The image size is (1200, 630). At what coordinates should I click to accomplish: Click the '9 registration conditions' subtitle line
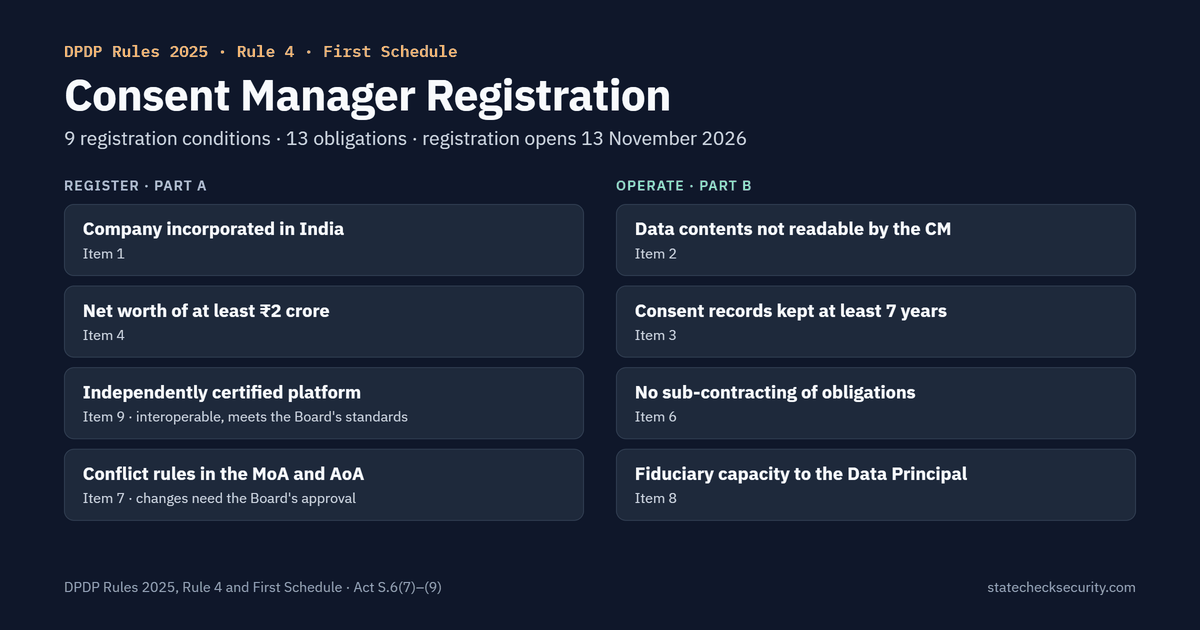tap(405, 139)
